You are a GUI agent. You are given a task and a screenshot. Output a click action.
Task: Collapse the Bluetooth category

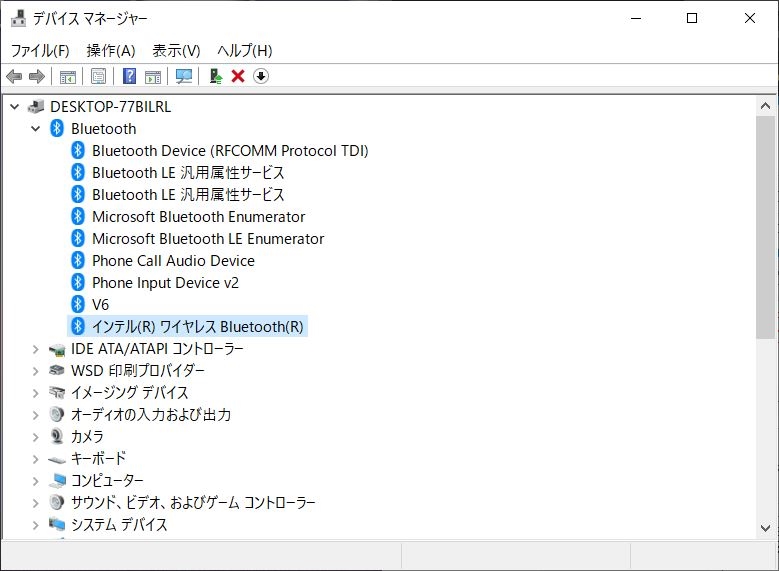(x=36, y=129)
